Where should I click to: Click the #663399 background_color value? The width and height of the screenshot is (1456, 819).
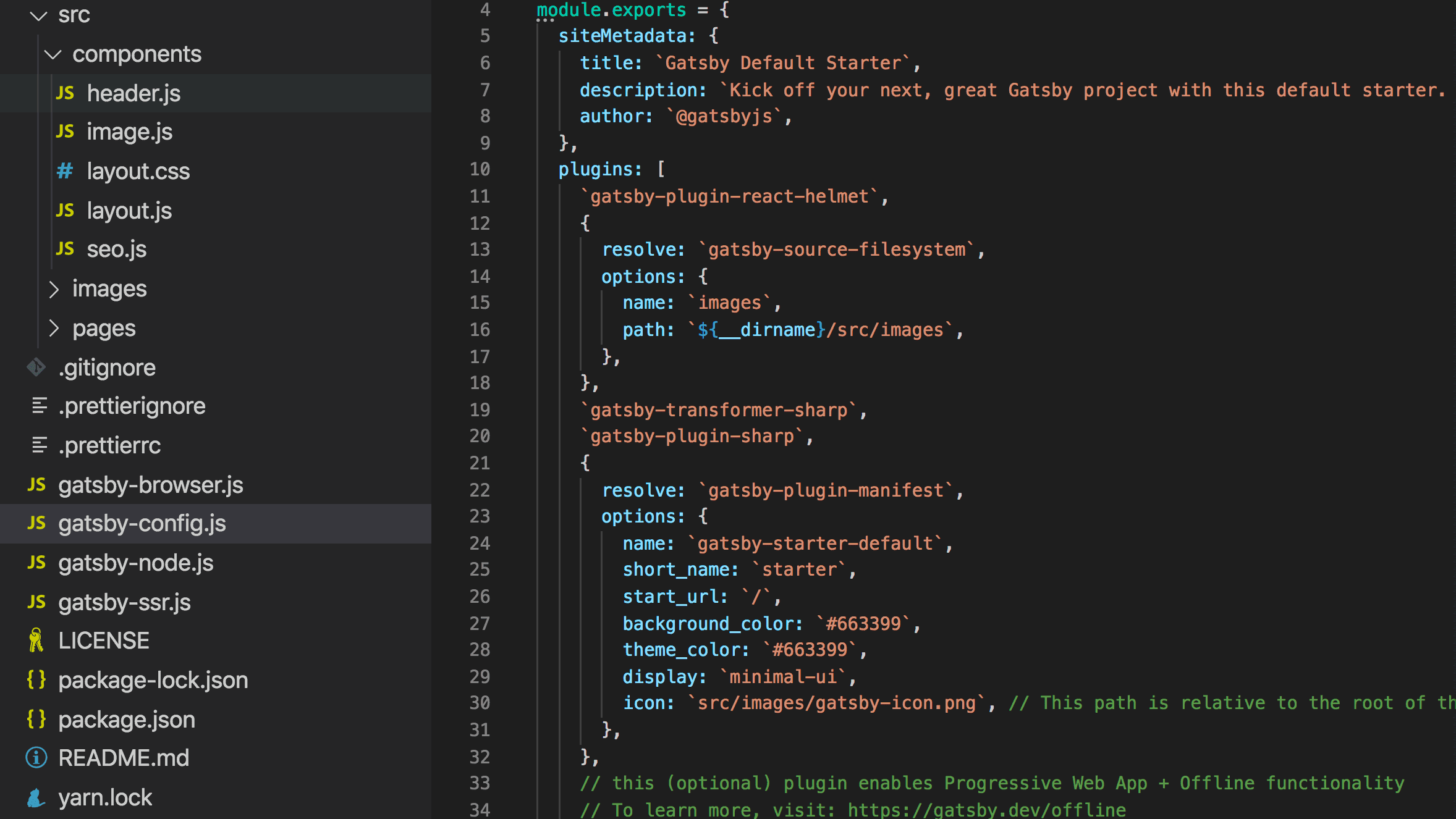[x=863, y=624]
